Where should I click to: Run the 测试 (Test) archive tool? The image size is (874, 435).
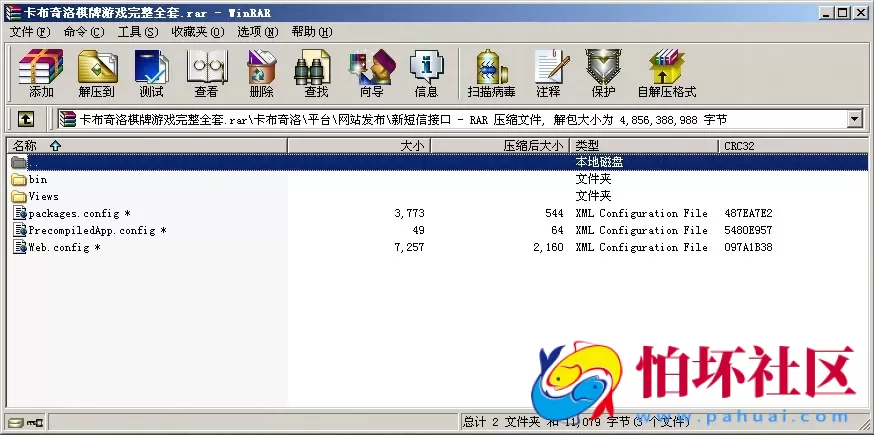[151, 73]
